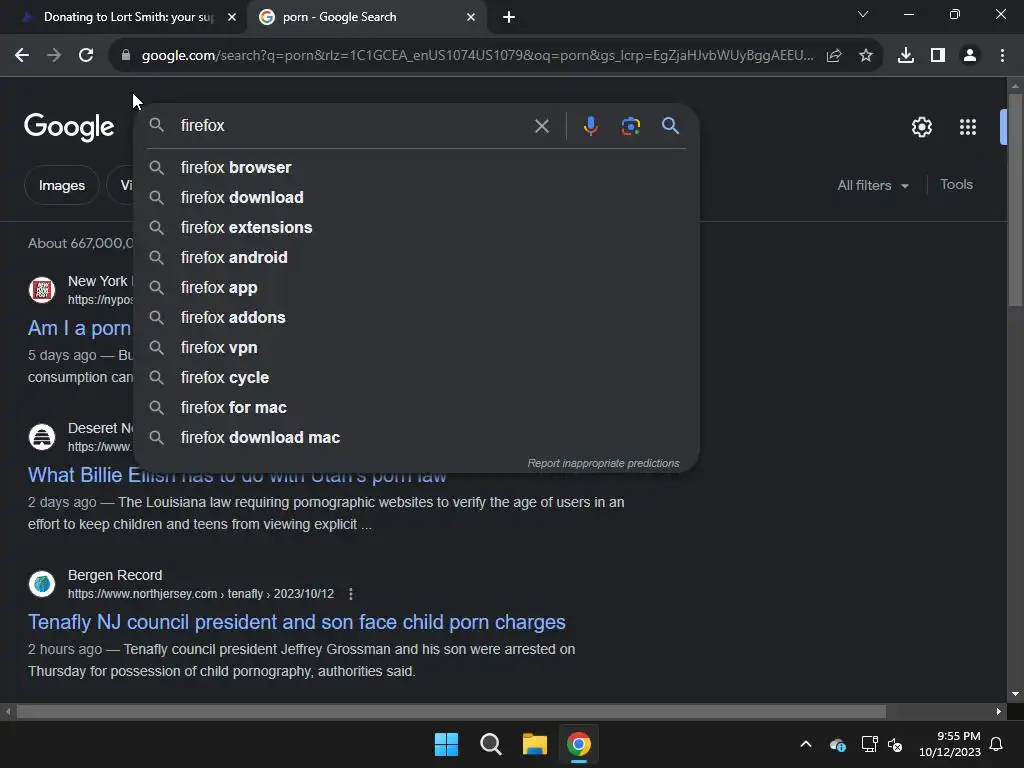
Task: Bookmark this page with the star
Action: (866, 56)
